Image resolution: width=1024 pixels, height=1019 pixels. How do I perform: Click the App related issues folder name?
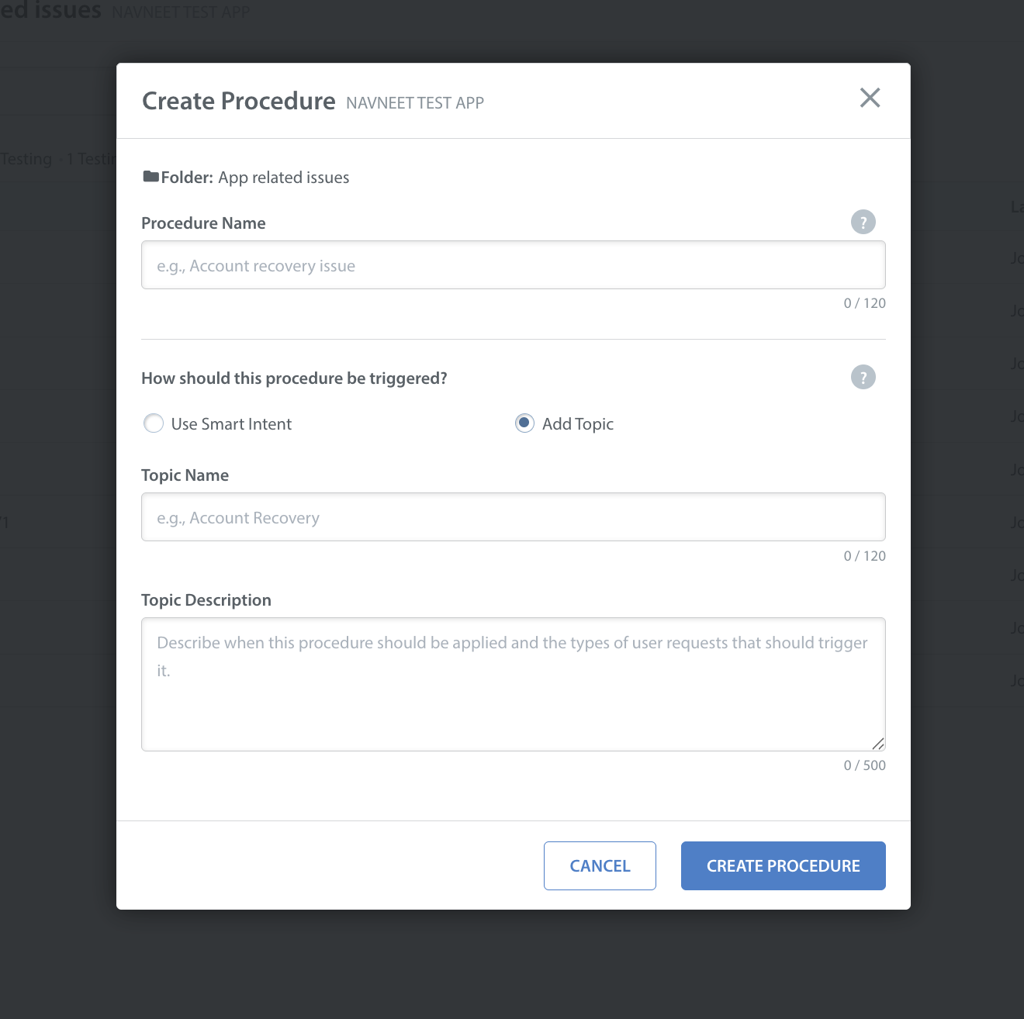(x=284, y=178)
